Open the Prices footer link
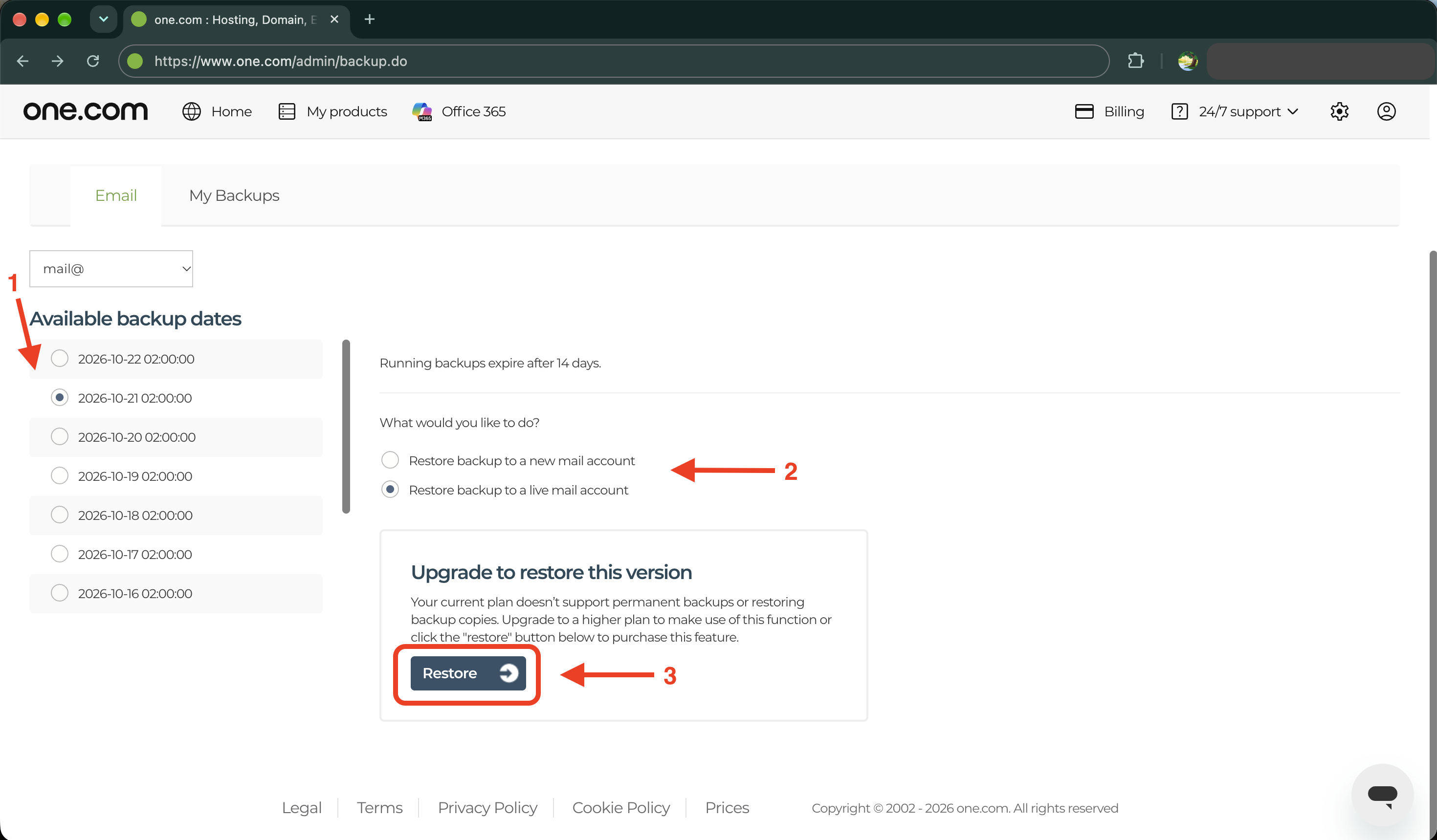 click(x=727, y=808)
